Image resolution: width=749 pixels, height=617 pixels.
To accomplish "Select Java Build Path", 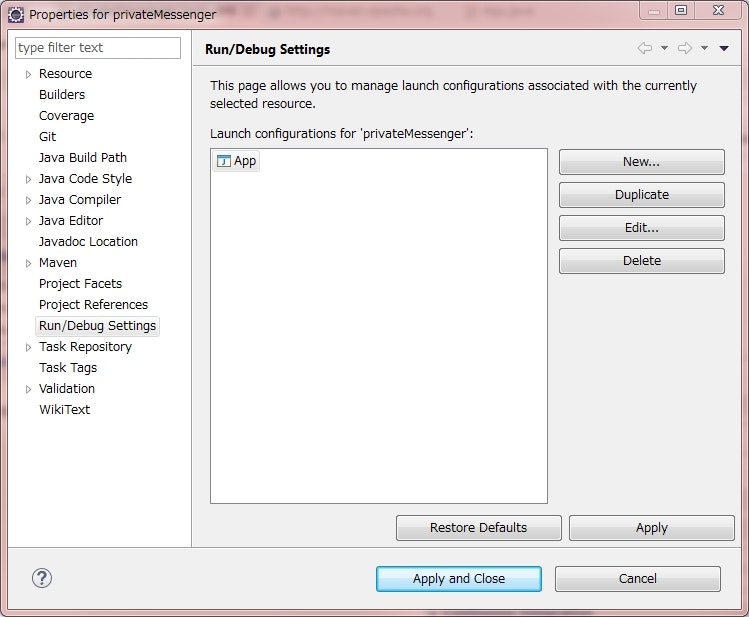I will [83, 158].
